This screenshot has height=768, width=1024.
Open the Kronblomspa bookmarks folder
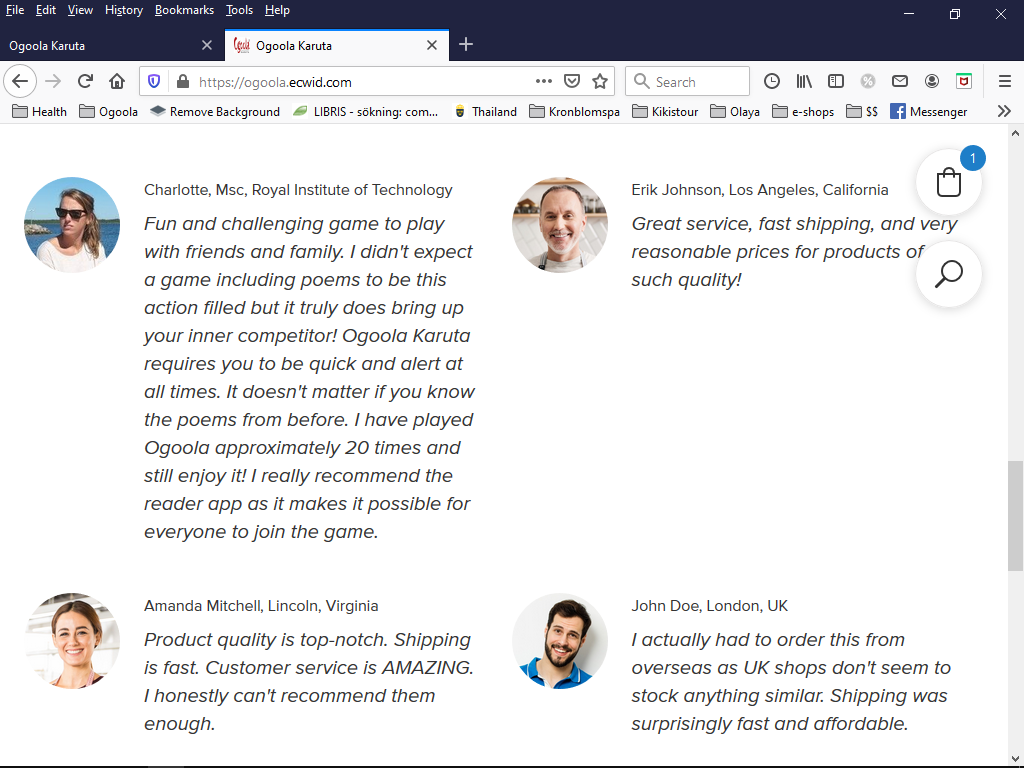tap(574, 112)
